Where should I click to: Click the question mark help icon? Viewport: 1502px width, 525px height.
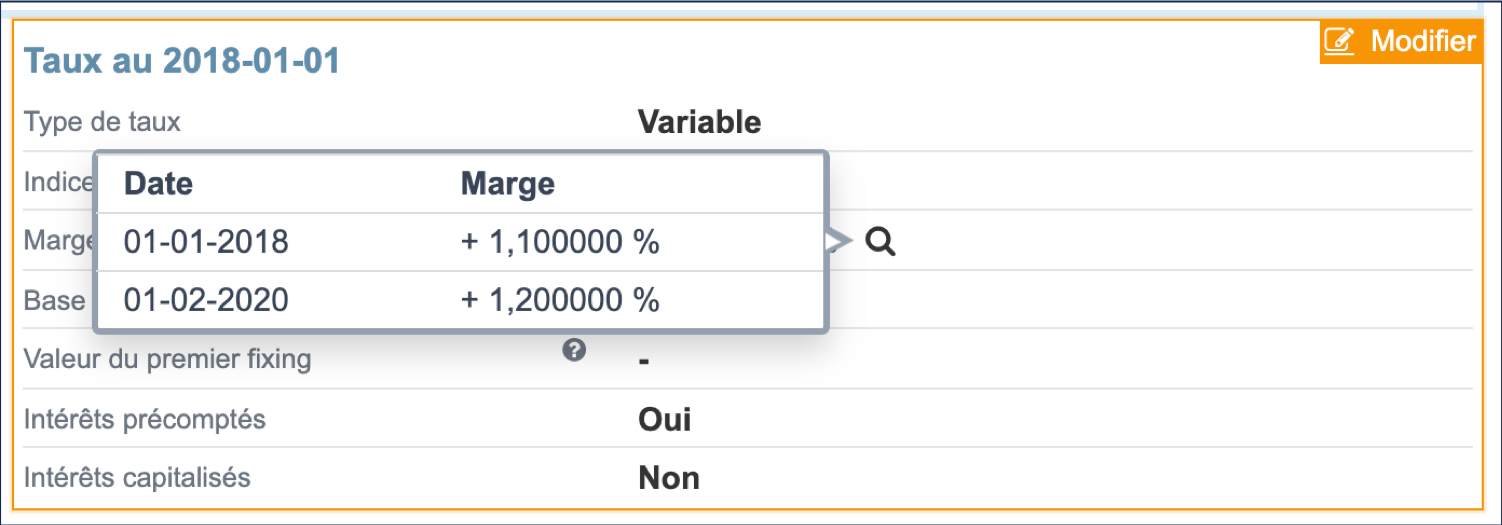(x=574, y=350)
